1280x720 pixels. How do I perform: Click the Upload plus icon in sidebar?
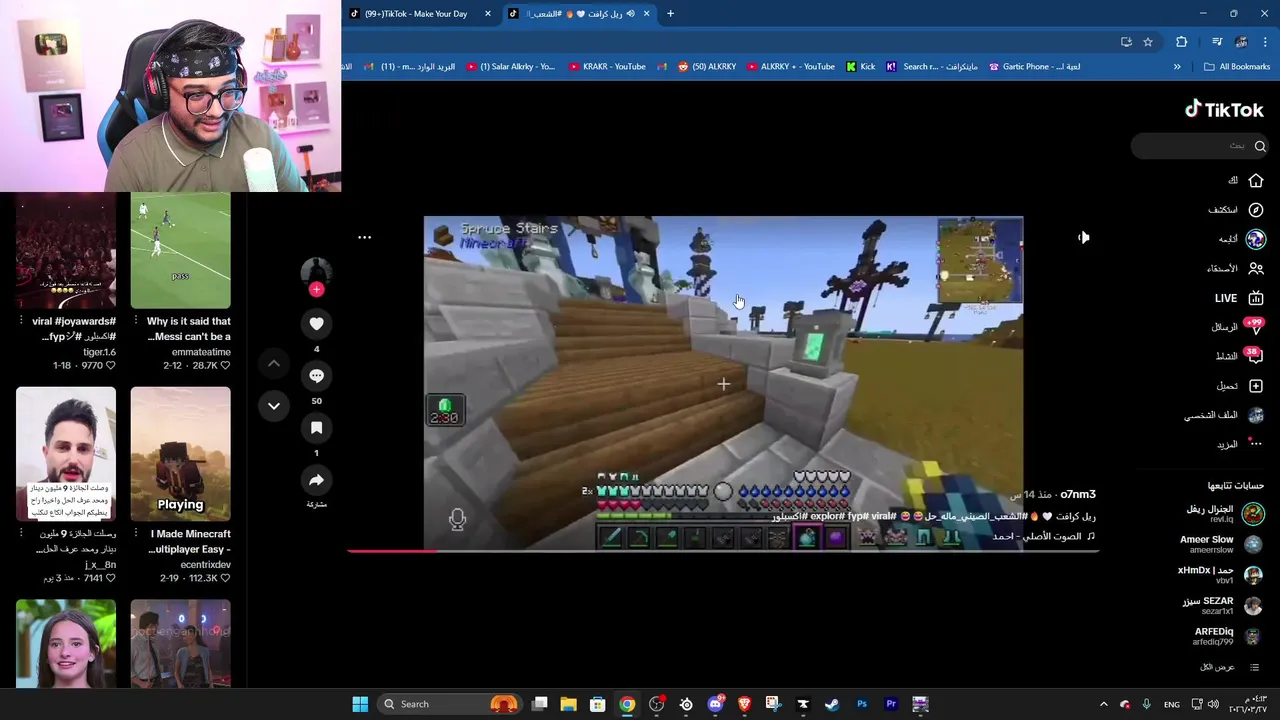click(x=1256, y=386)
